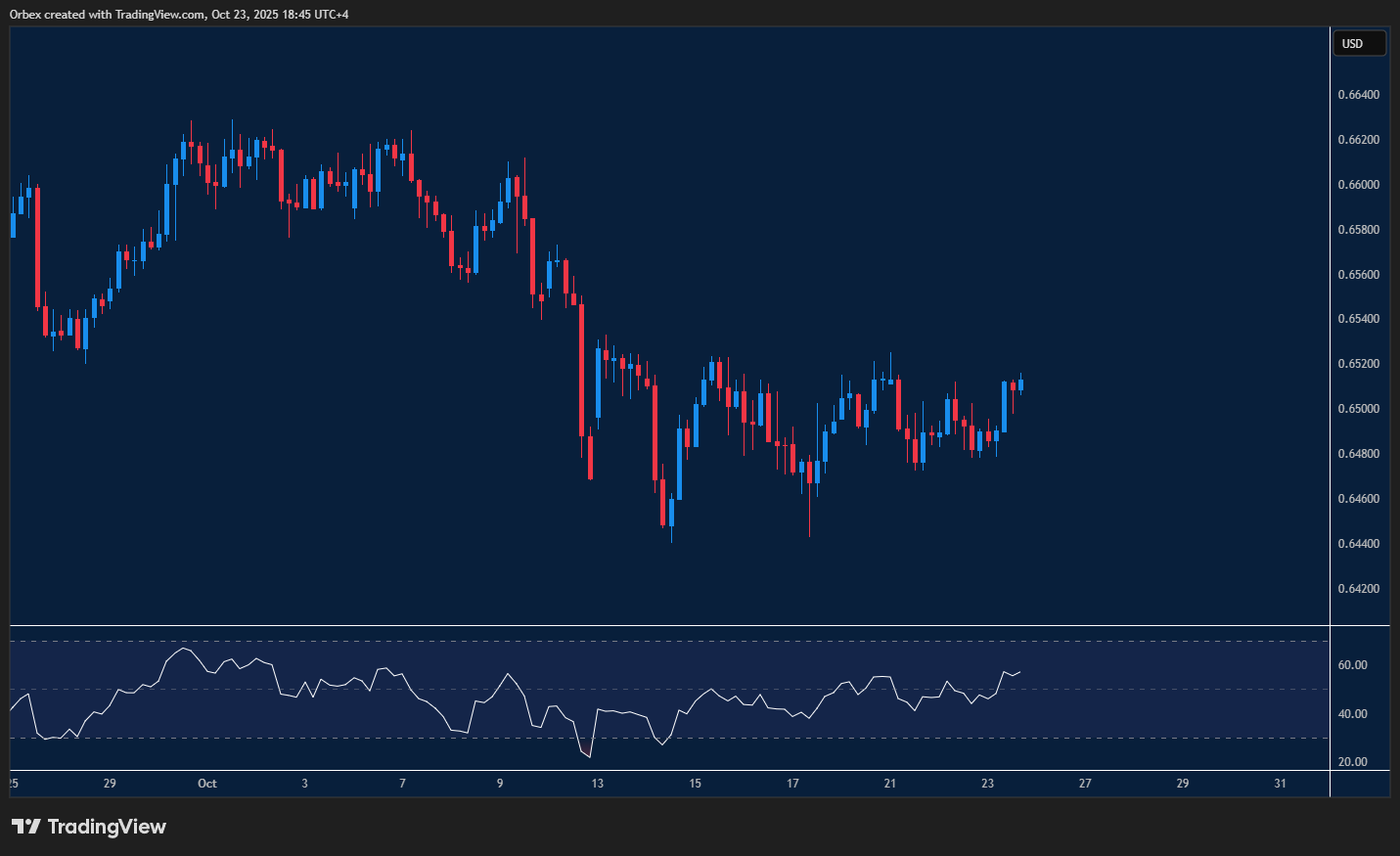Click the 23 date label on time axis
This screenshot has height=856, width=1400.
987,784
